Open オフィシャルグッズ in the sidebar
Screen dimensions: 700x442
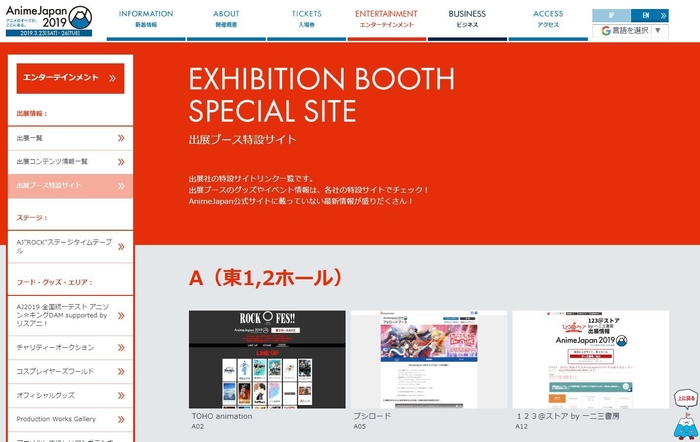tap(71, 395)
